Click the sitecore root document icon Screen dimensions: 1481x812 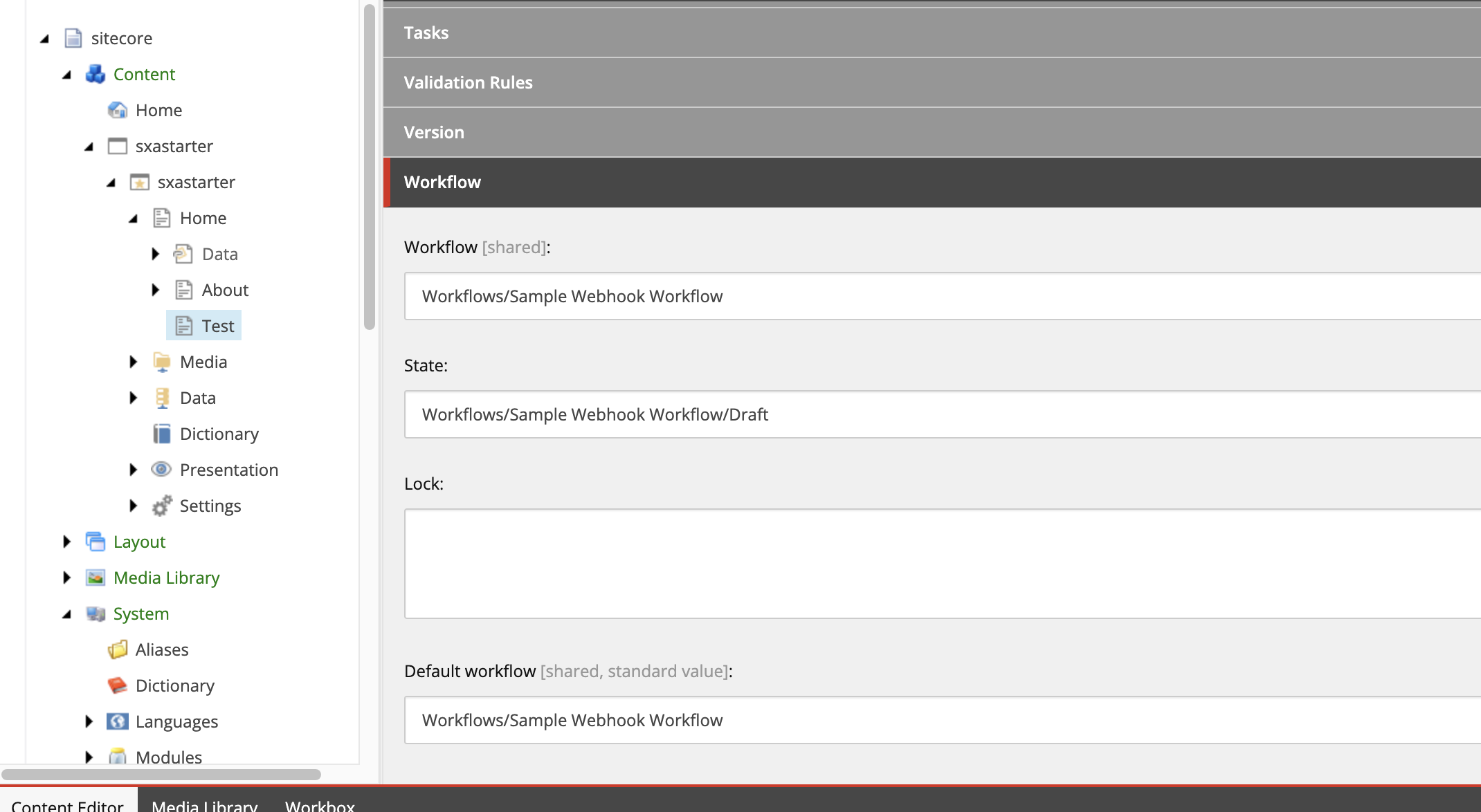coord(73,38)
